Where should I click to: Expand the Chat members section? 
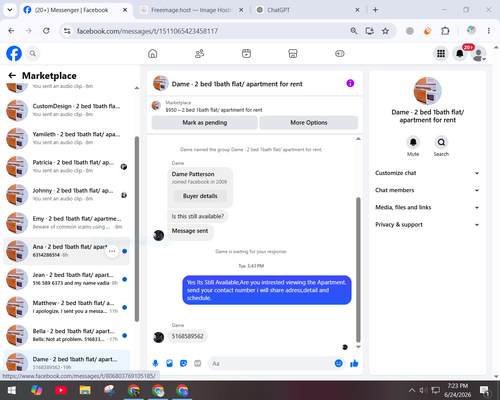point(427,190)
